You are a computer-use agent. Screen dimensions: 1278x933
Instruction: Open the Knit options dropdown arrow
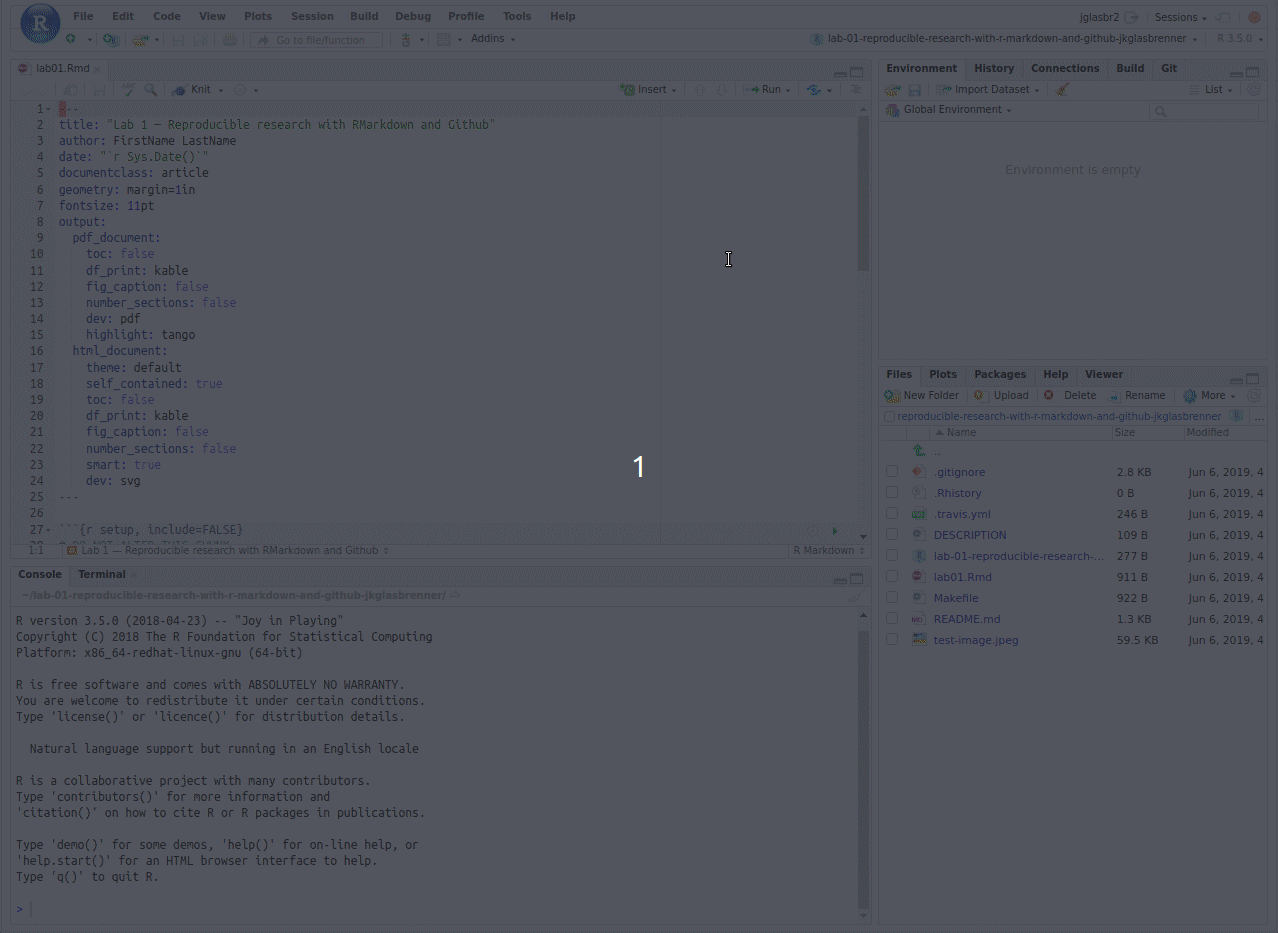(x=220, y=90)
